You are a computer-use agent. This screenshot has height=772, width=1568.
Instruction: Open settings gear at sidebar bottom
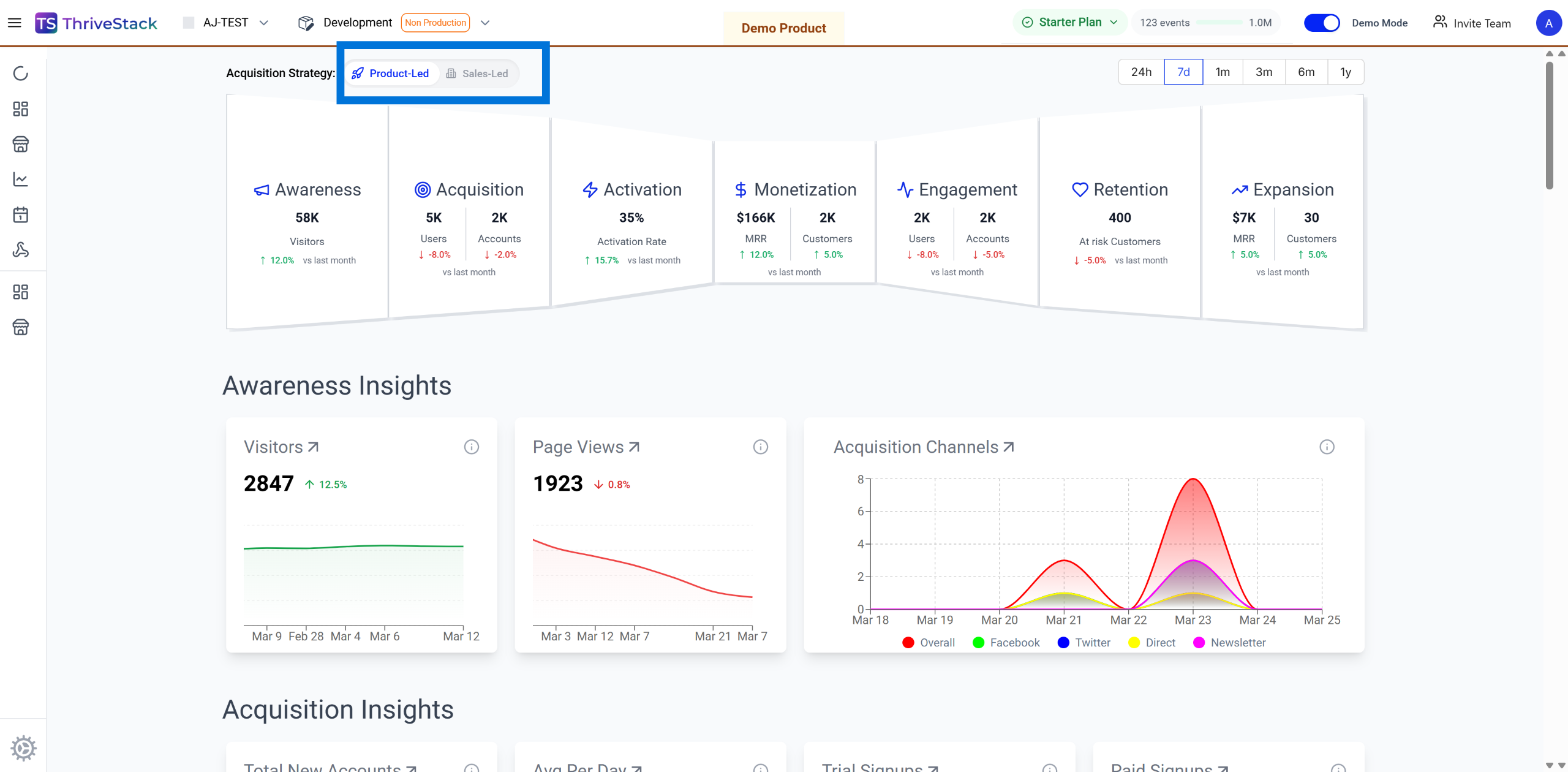coord(23,748)
